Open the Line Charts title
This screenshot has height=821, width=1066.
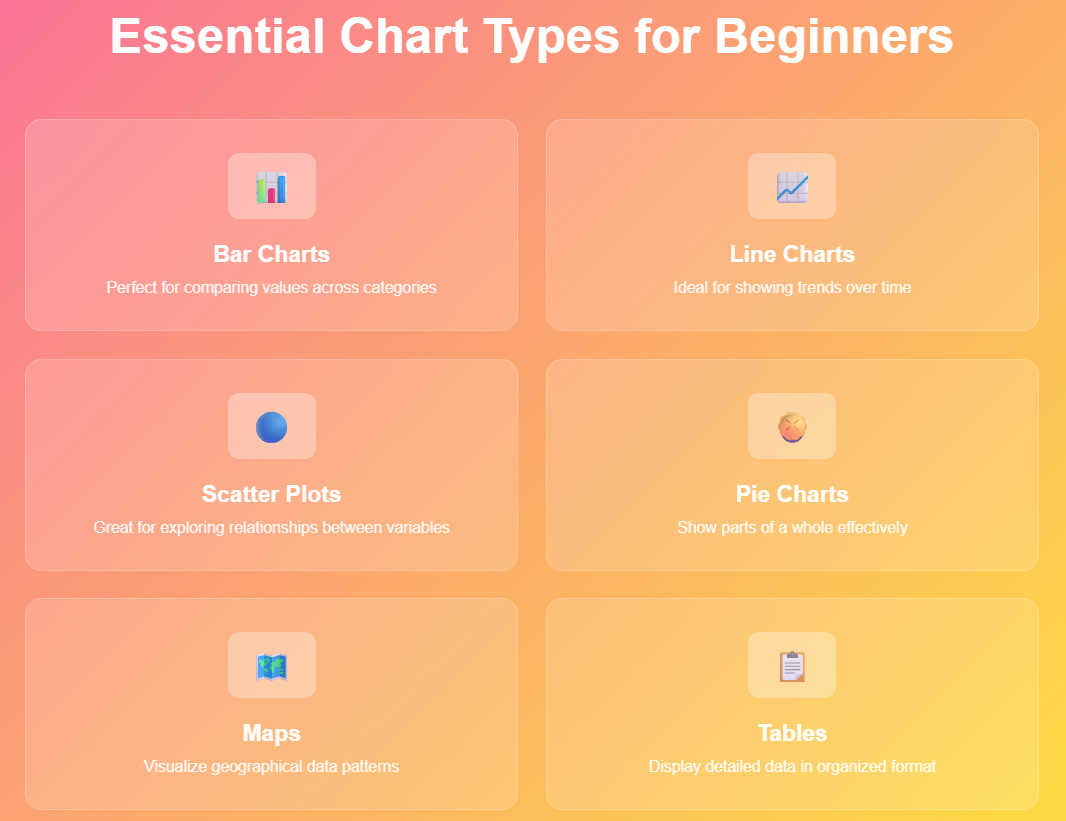coord(792,254)
